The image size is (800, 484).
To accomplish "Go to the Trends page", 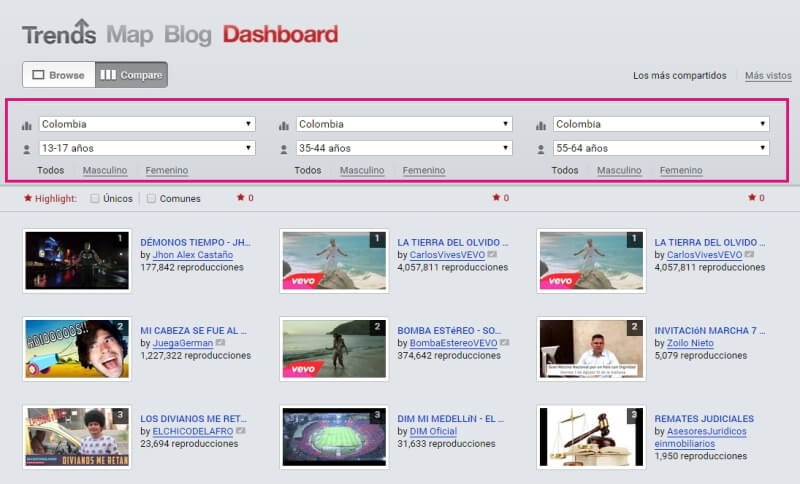I will click(59, 33).
